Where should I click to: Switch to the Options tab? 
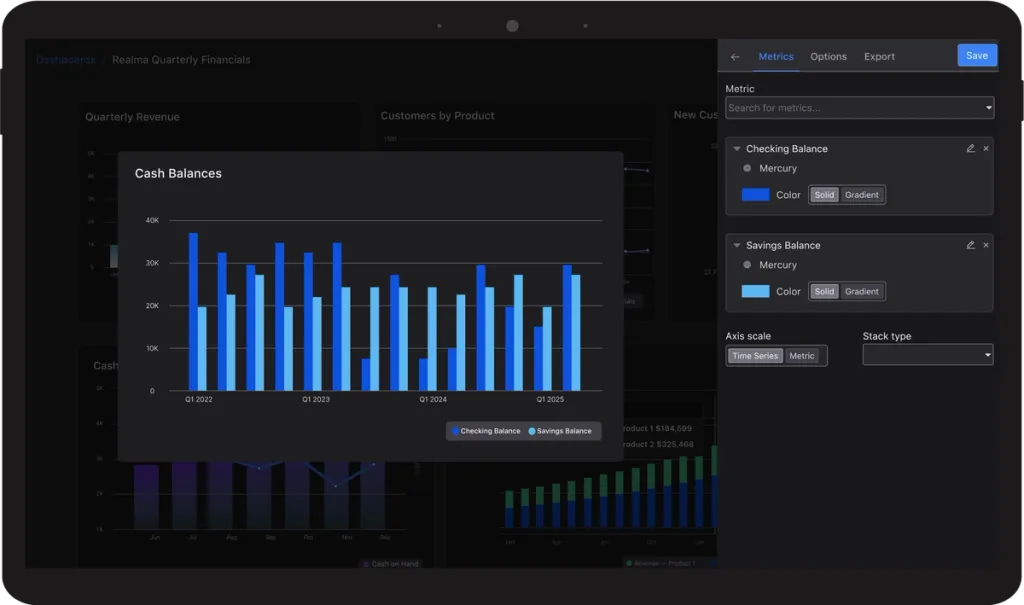pos(828,57)
